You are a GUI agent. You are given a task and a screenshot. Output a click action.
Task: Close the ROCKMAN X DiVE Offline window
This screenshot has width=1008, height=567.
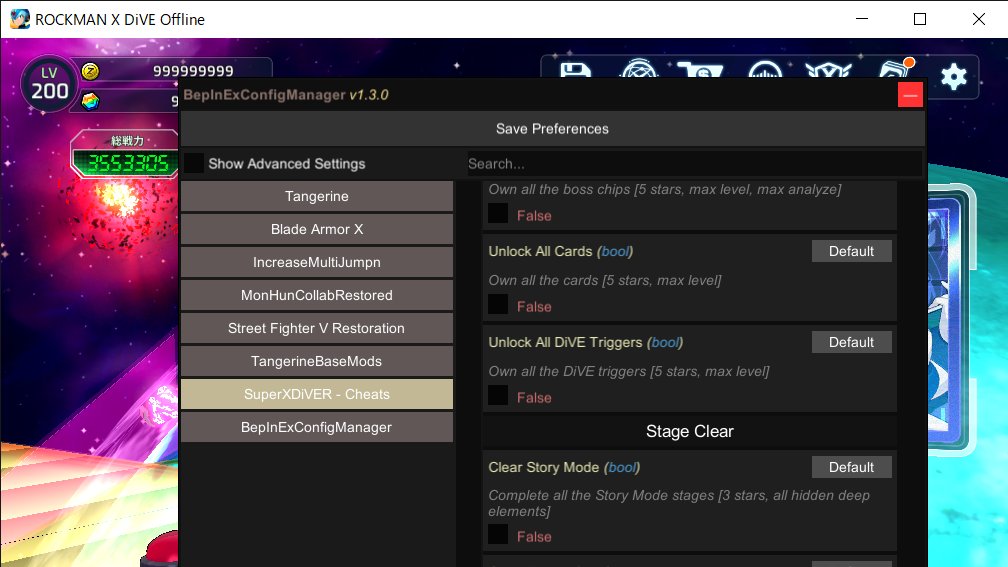(978, 19)
